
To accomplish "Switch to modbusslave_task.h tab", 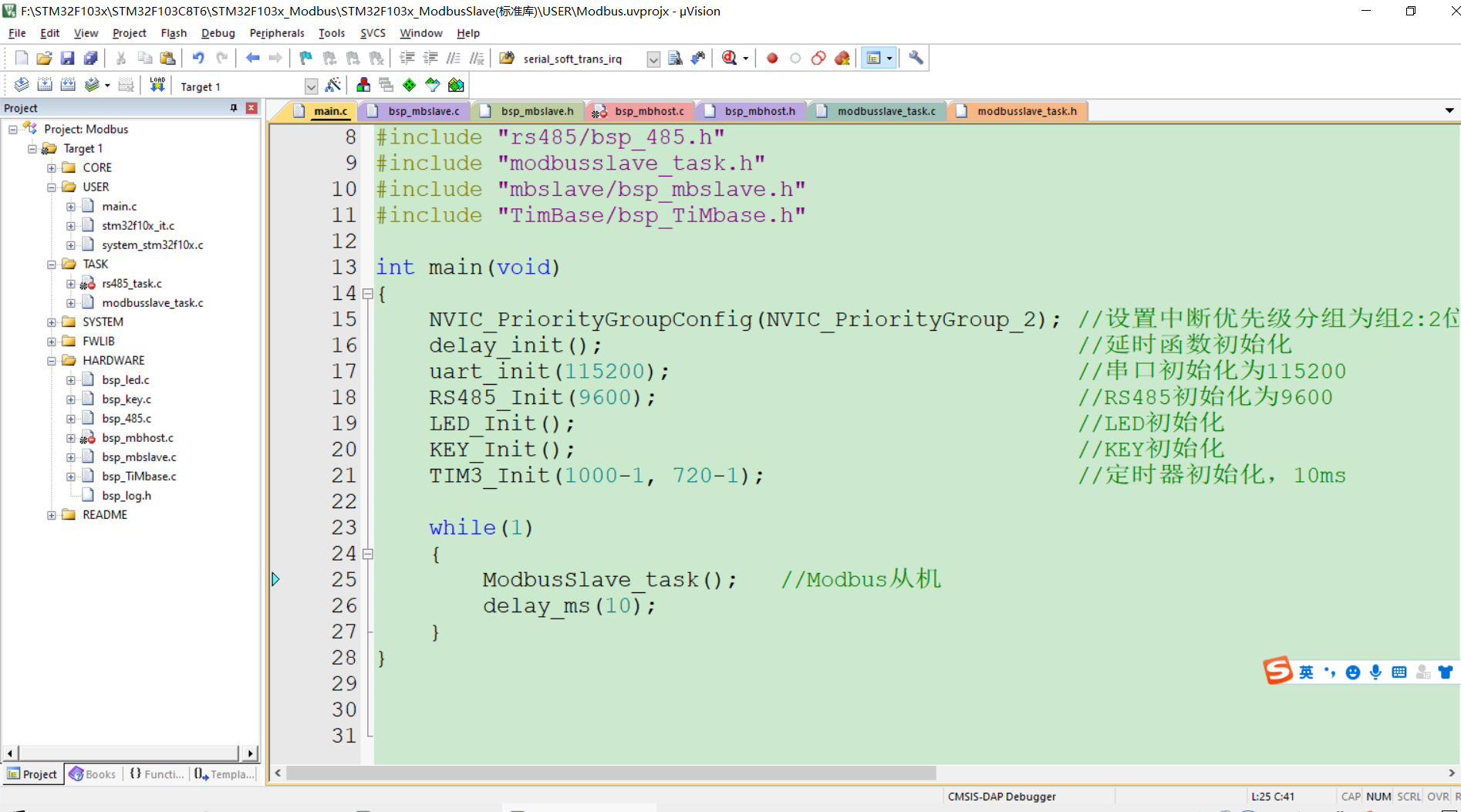I will (x=1017, y=111).
